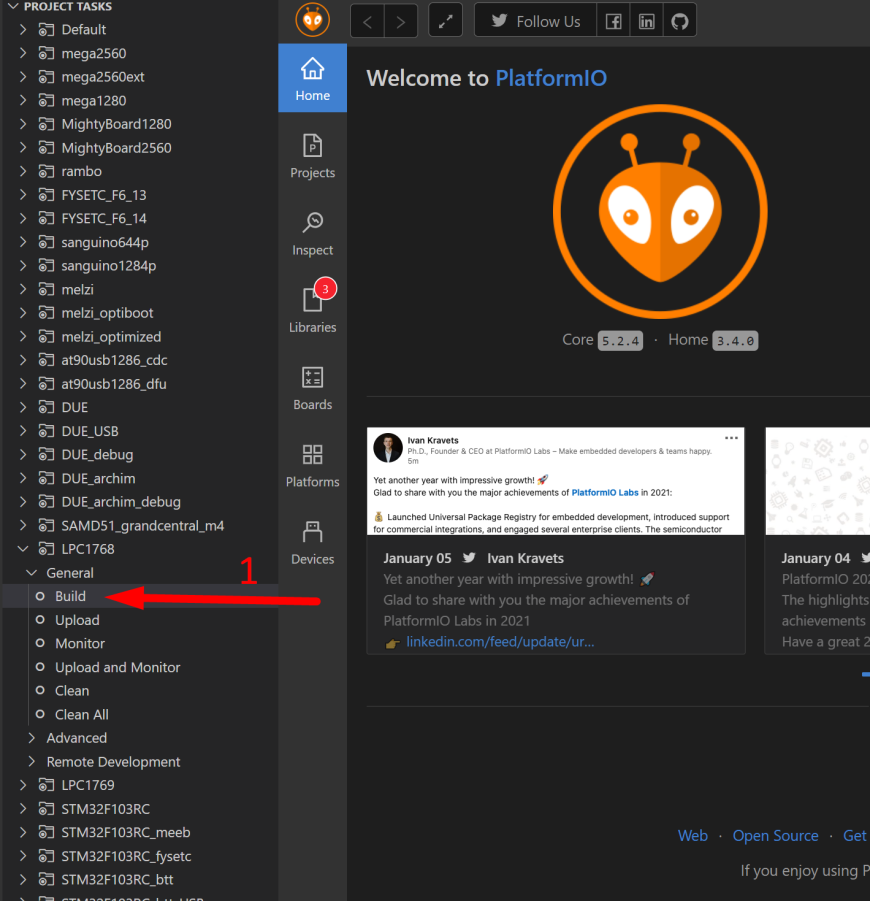
Task: Click the STM32F103RC folder icon
Action: point(46,808)
